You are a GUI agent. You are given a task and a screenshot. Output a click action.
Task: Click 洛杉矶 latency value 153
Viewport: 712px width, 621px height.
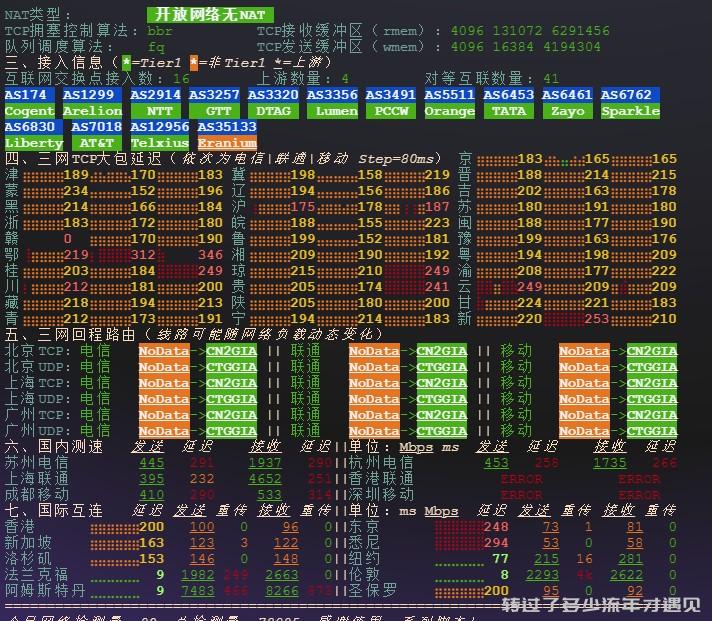point(151,558)
